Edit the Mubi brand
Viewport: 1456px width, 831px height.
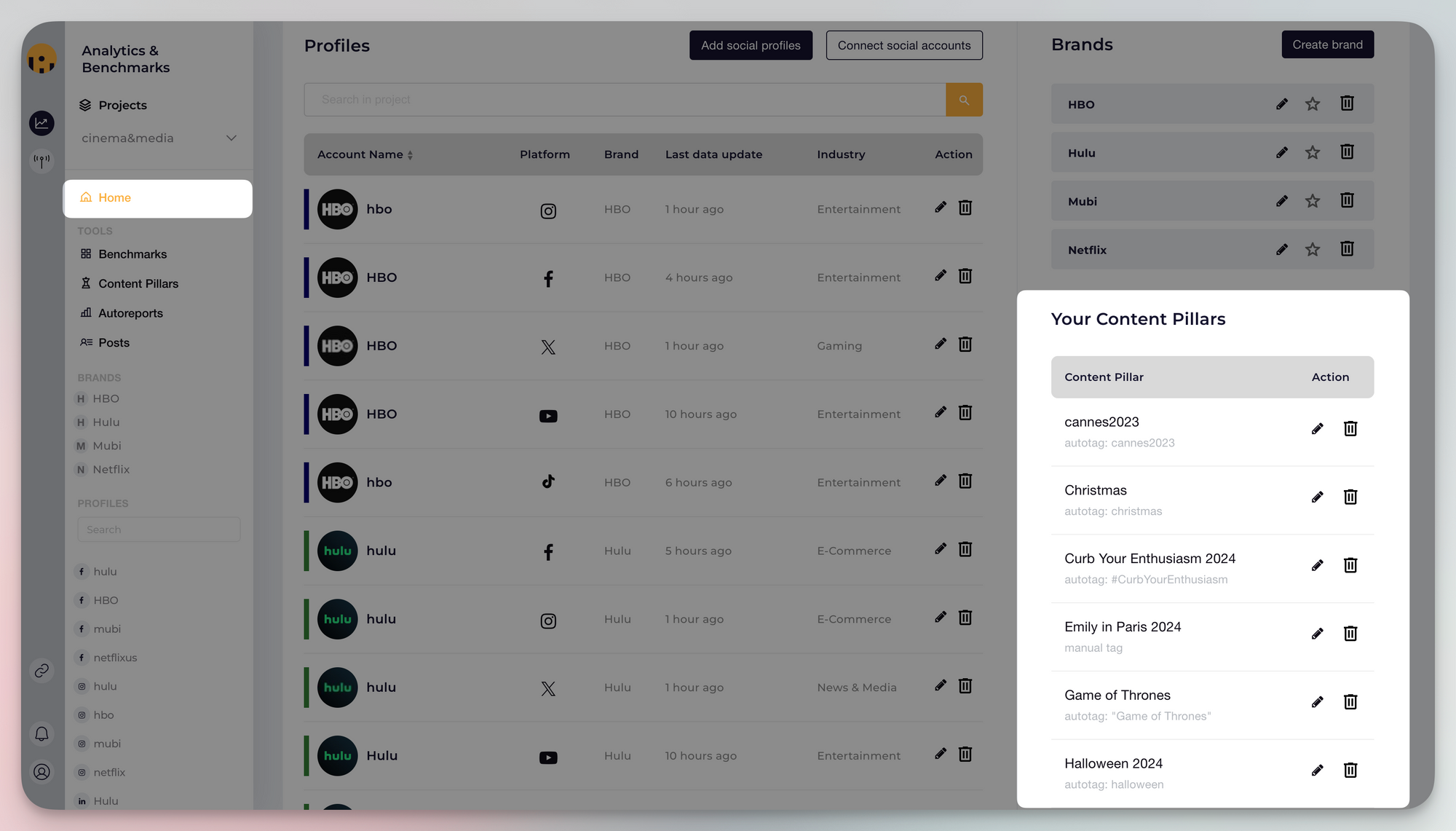coord(1282,201)
